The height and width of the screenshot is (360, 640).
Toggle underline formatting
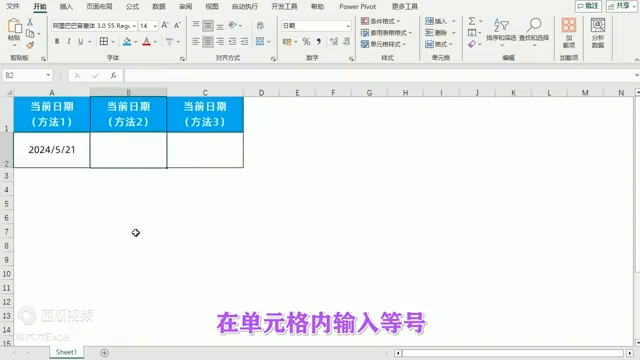coord(81,41)
